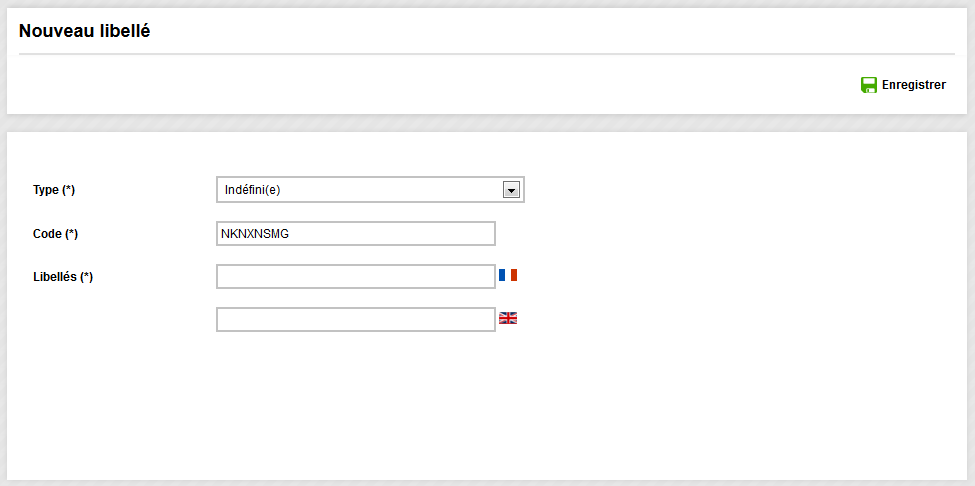Image resolution: width=975 pixels, height=486 pixels.
Task: Click the English libellé text field
Action: 356,319
